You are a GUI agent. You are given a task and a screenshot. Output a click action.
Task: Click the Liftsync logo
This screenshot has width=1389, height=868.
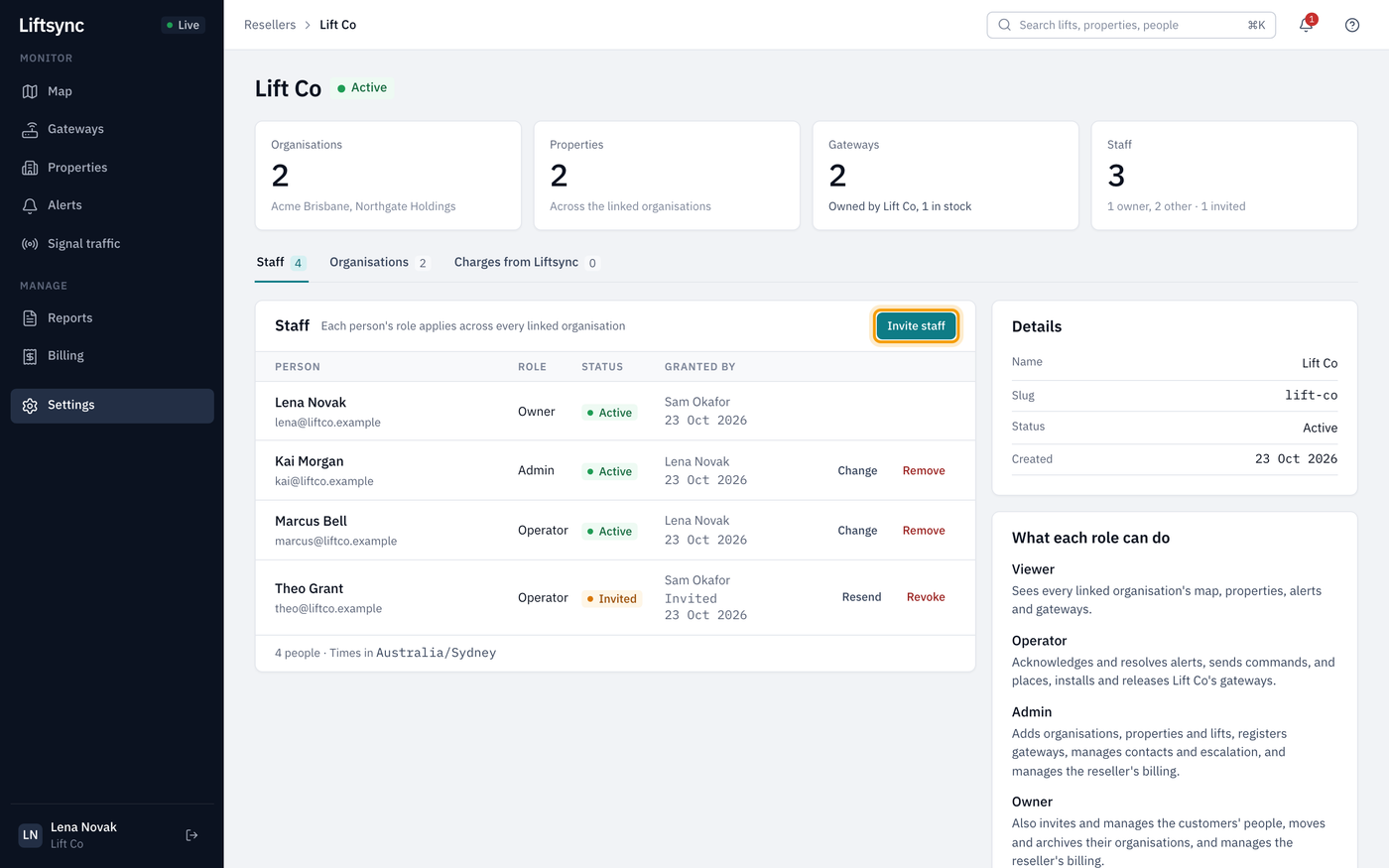pos(52,25)
